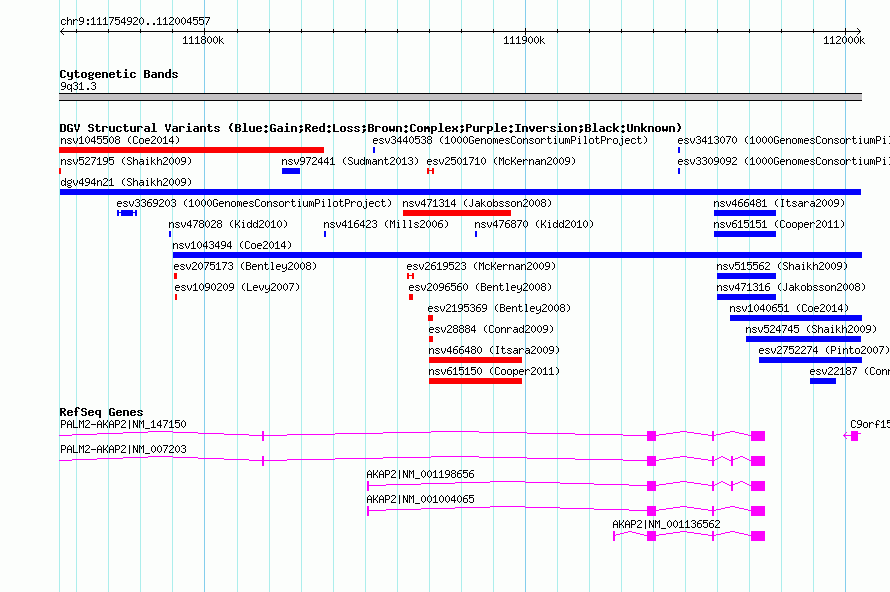
Task: Click the 9q31.3 cytogenetic band bar
Action: tap(460, 97)
